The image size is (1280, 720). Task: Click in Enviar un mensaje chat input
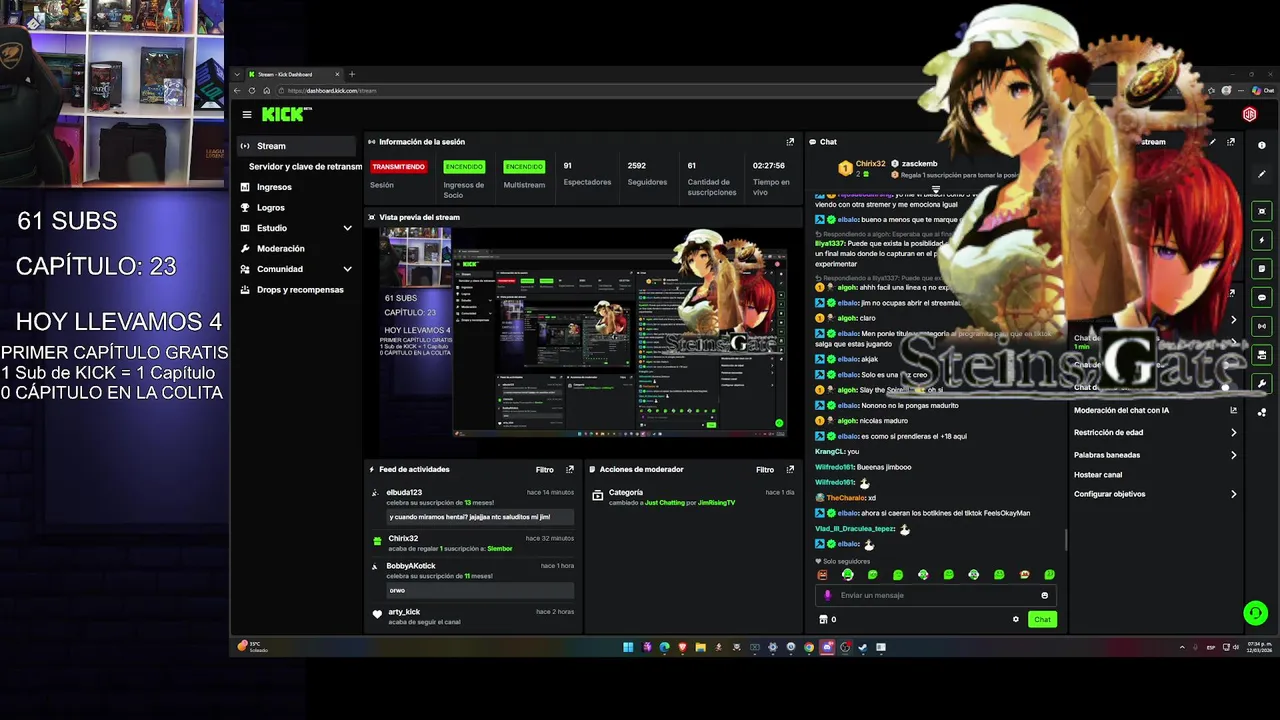tap(936, 595)
